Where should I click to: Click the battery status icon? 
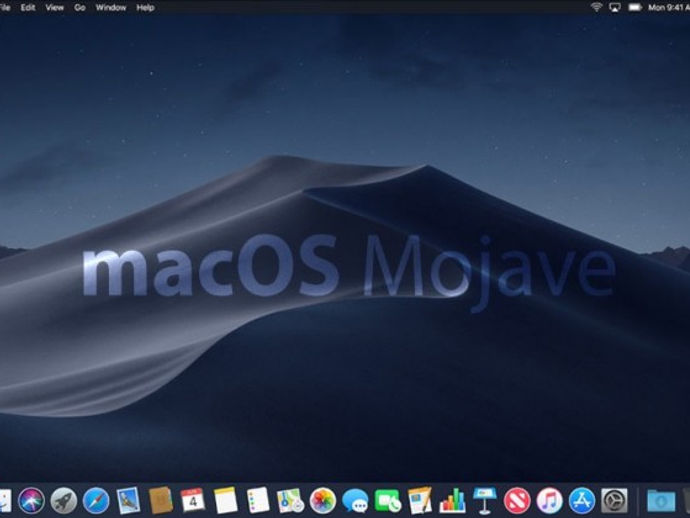[x=635, y=7]
